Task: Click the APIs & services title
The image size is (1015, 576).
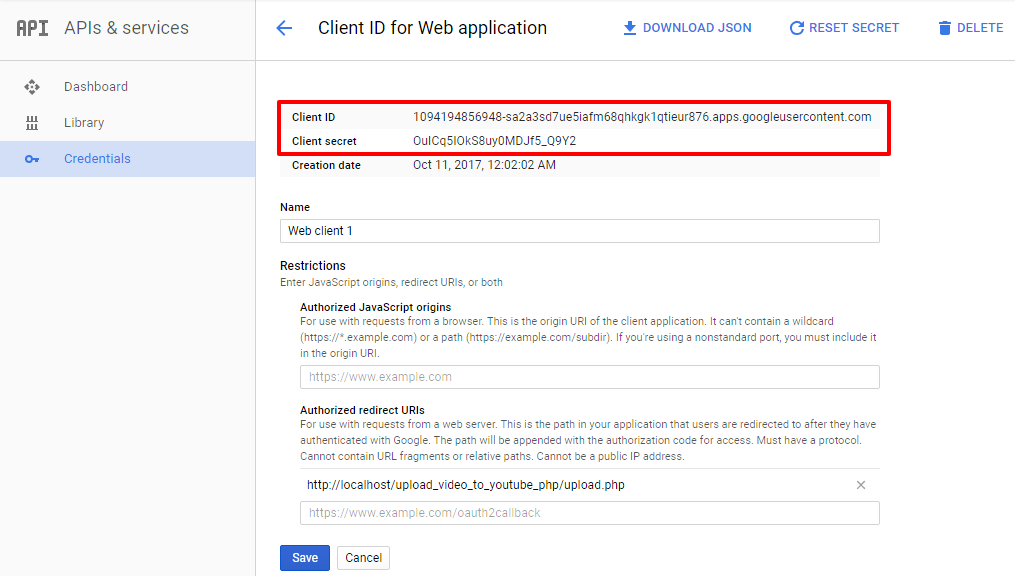Action: pos(126,28)
